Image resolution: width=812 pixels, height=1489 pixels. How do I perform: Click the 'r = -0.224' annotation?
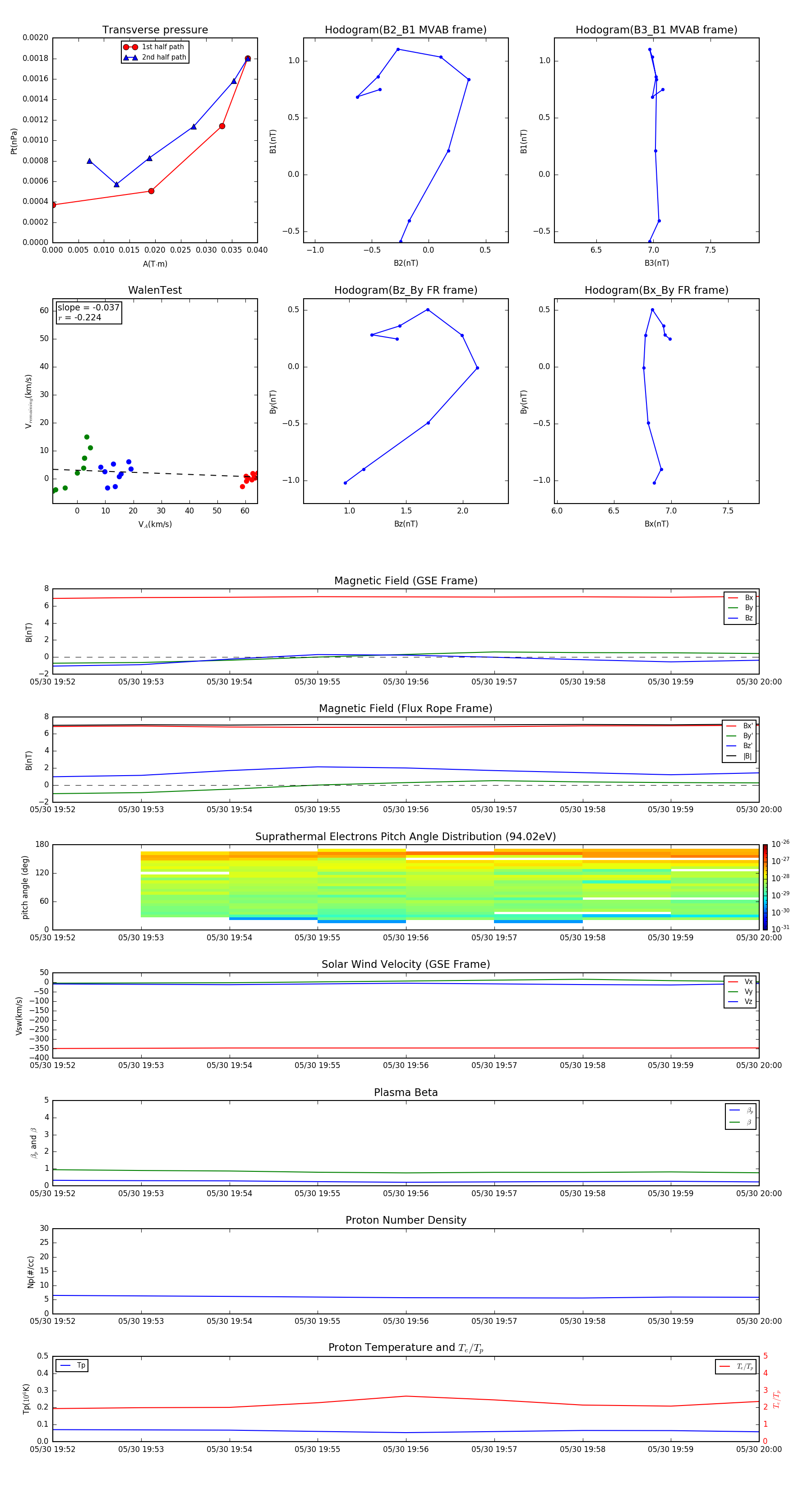(80, 317)
